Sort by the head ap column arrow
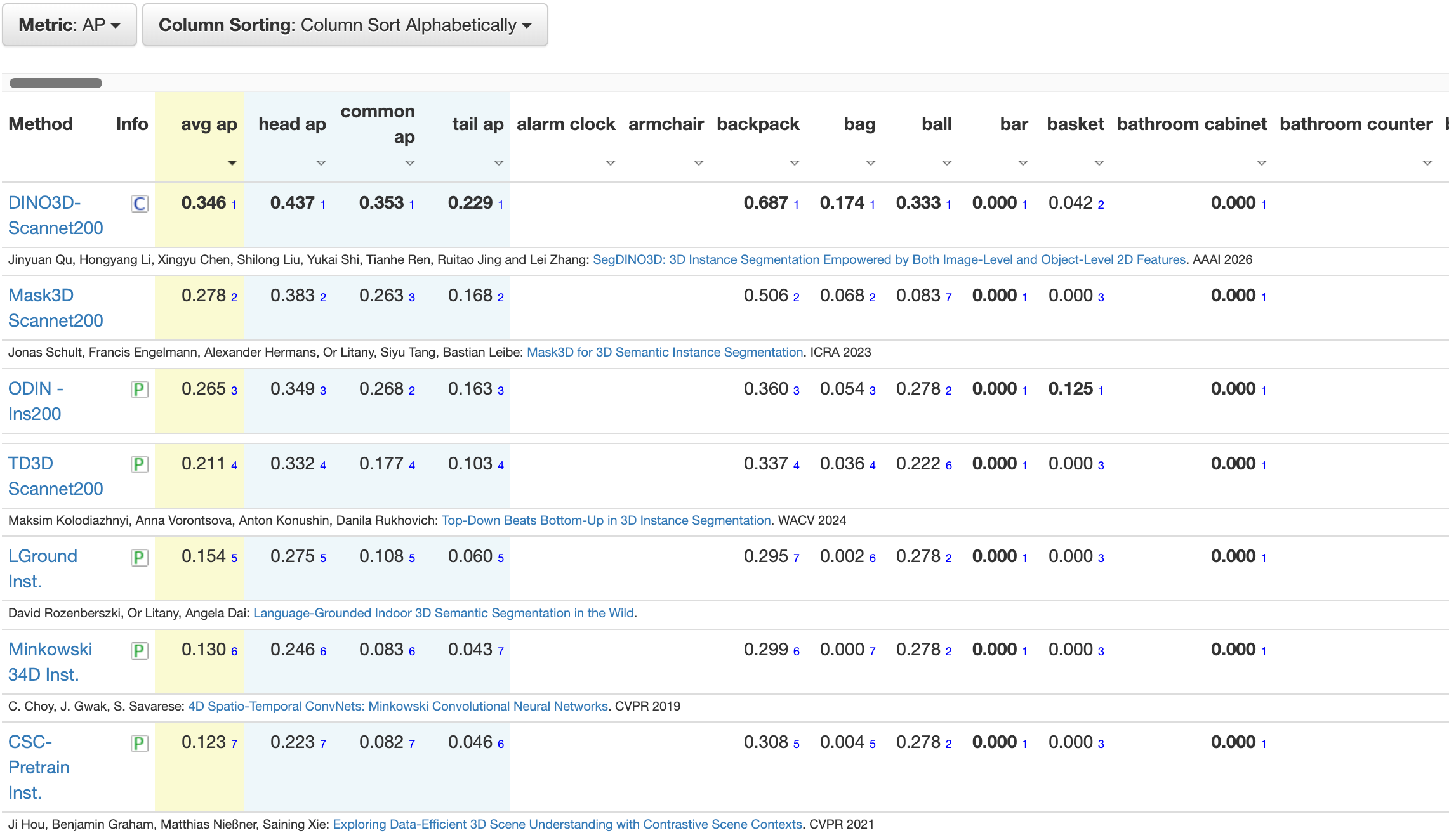This screenshot has width=1456, height=840. click(321, 163)
